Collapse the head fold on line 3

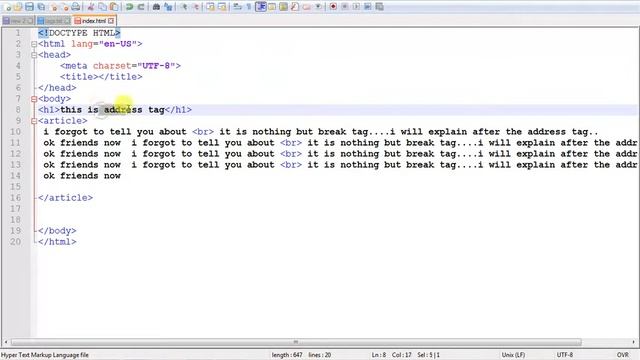(34, 55)
